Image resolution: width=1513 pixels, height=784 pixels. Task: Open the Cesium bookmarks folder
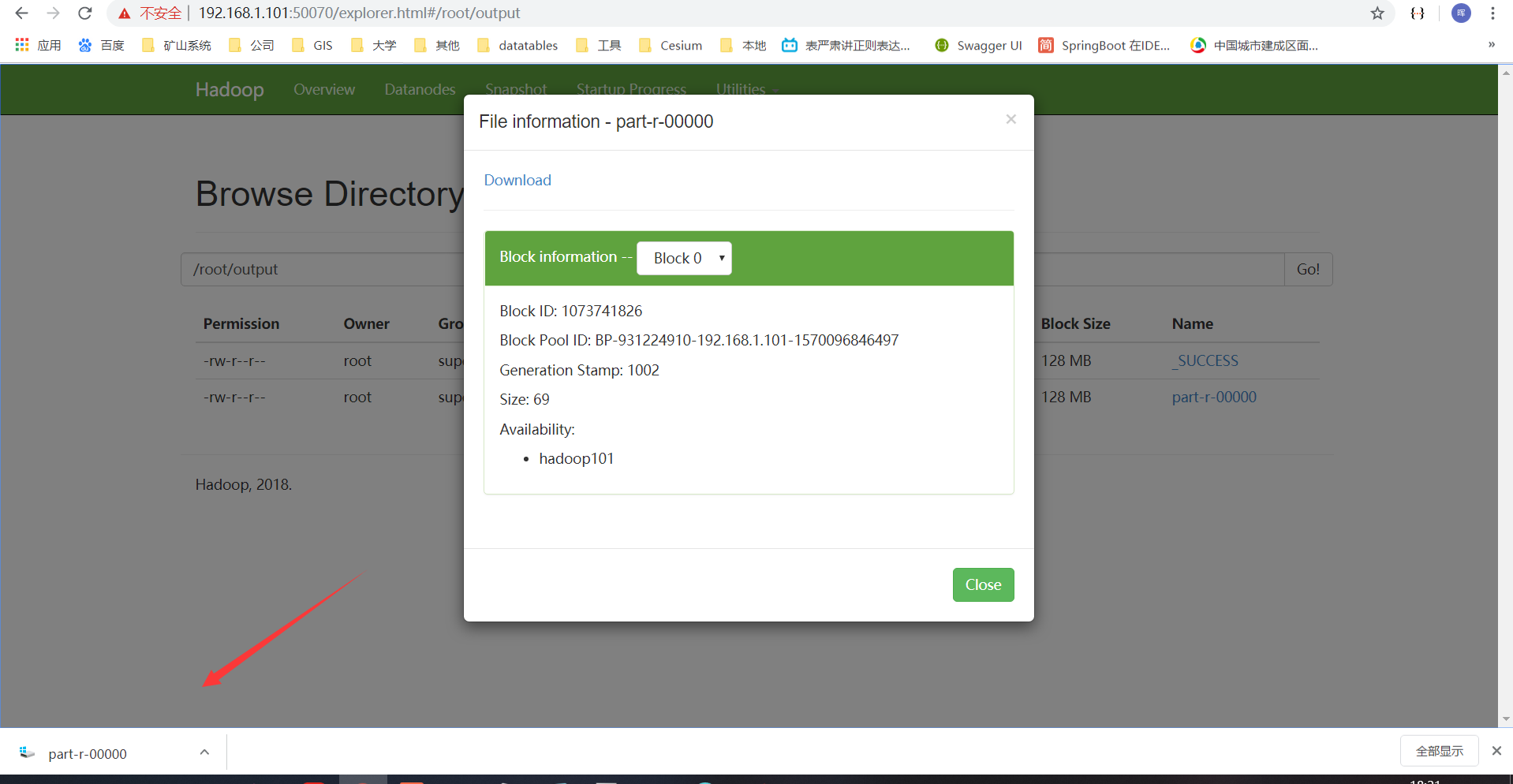(669, 45)
